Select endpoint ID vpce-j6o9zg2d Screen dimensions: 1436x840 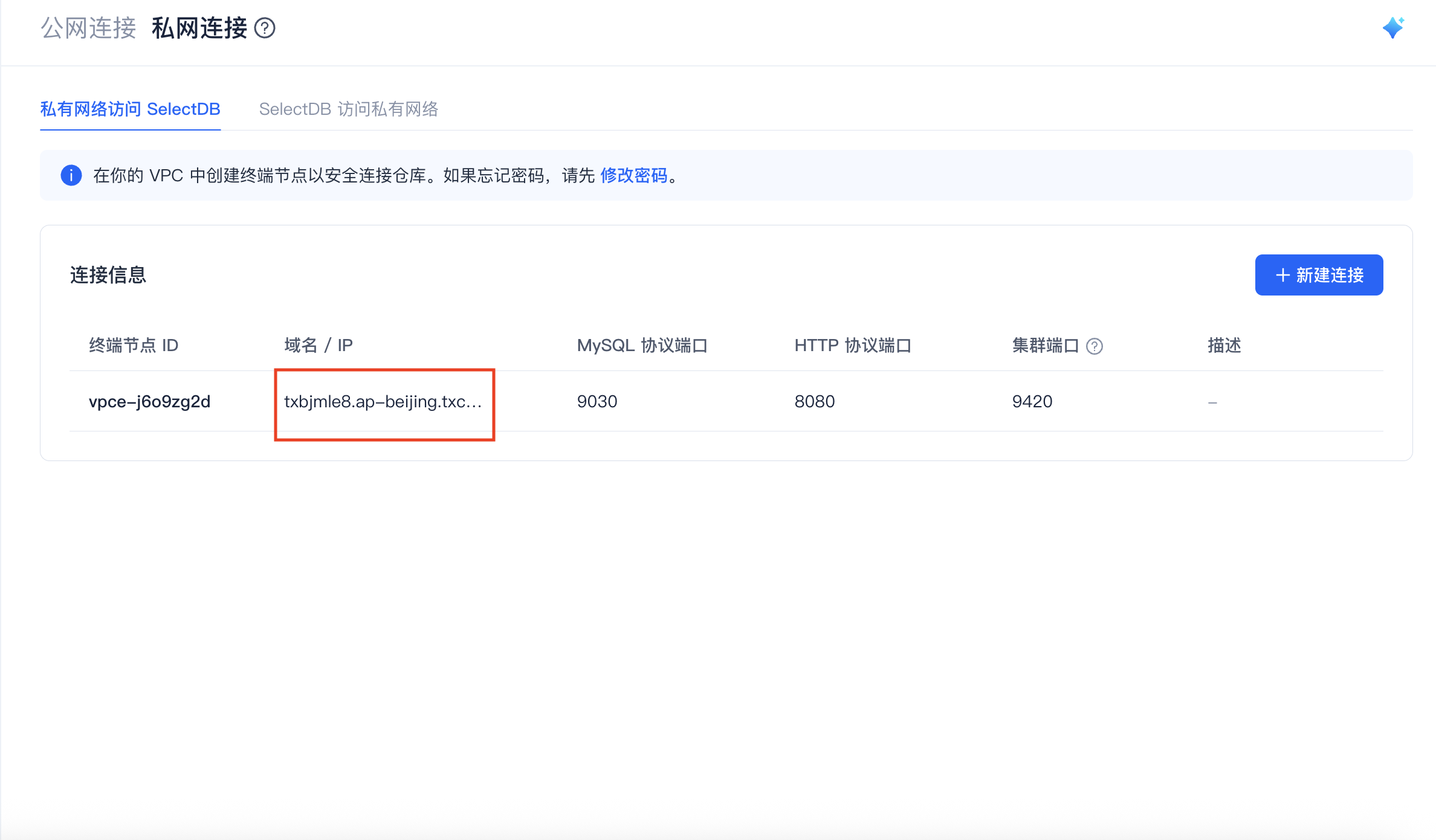pos(150,401)
